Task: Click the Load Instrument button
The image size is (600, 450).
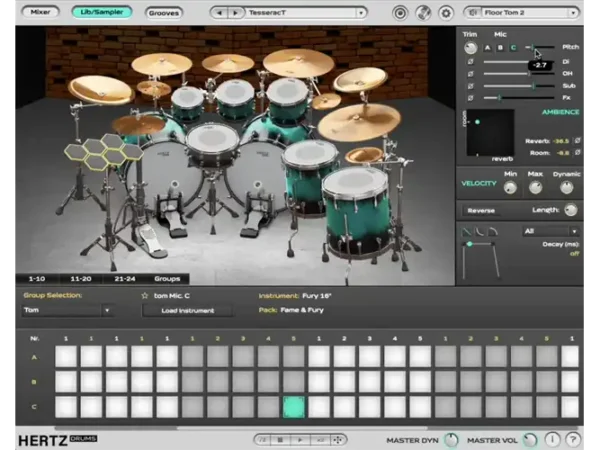Action: click(x=188, y=310)
